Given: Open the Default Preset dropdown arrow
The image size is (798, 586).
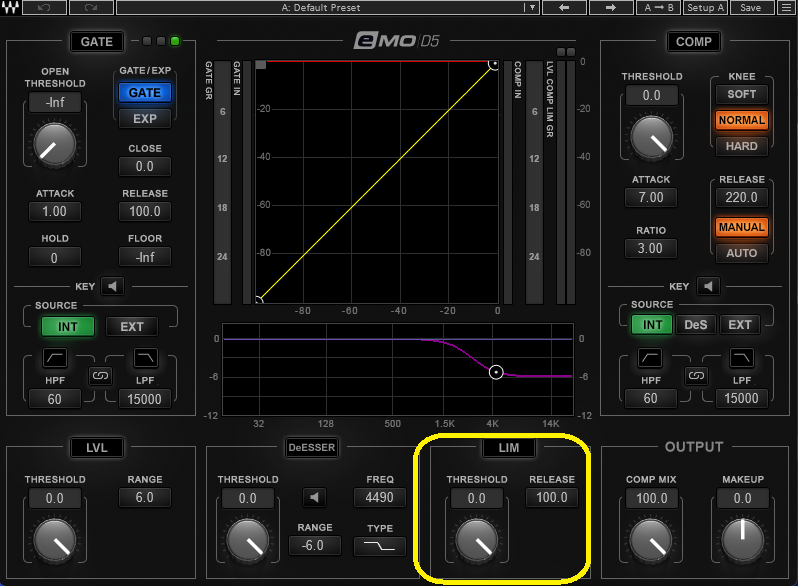Looking at the screenshot, I should (x=532, y=8).
